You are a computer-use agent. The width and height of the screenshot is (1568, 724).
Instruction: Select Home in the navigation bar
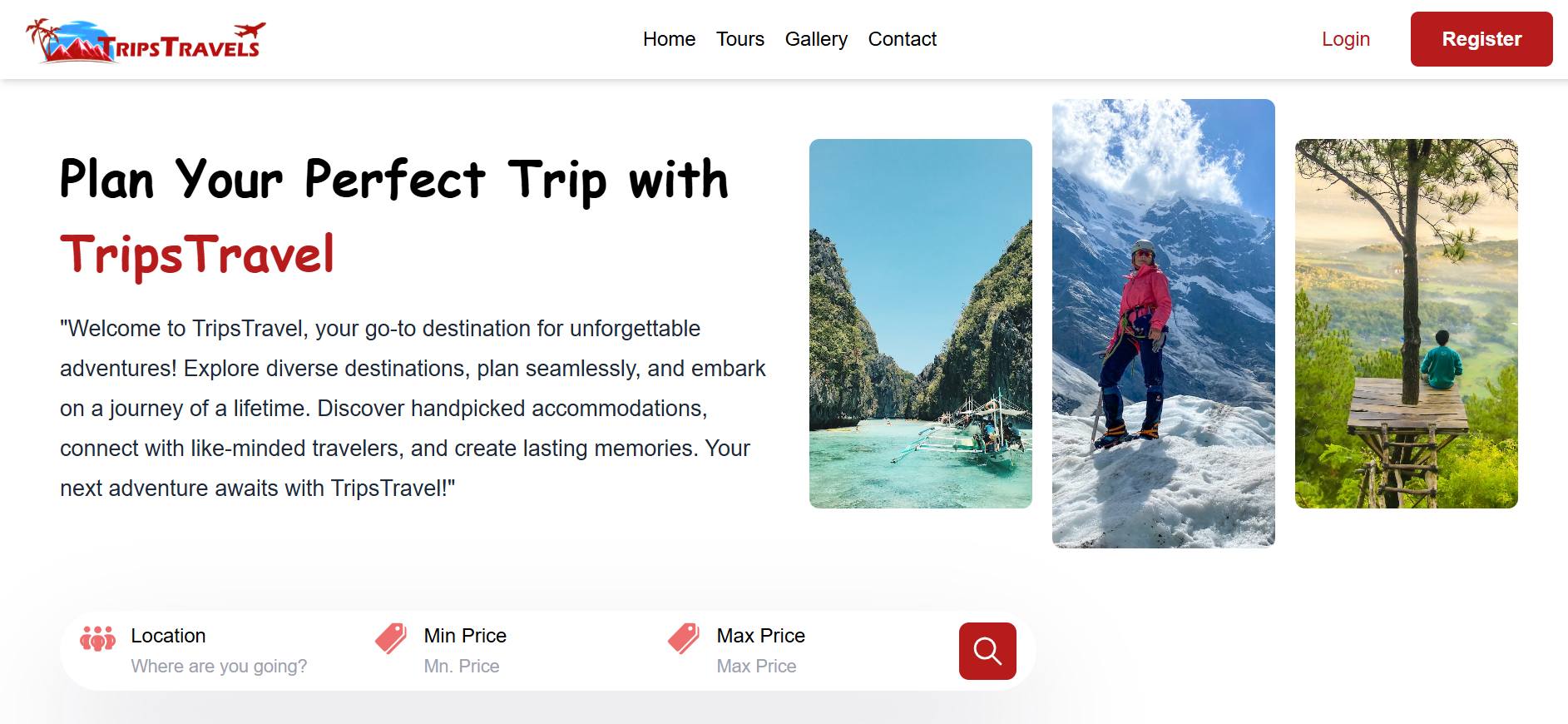pyautogui.click(x=669, y=39)
